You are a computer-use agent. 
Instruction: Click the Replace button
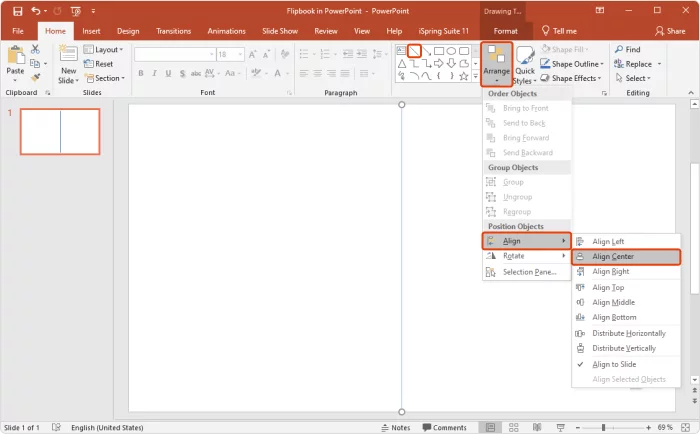click(633, 64)
